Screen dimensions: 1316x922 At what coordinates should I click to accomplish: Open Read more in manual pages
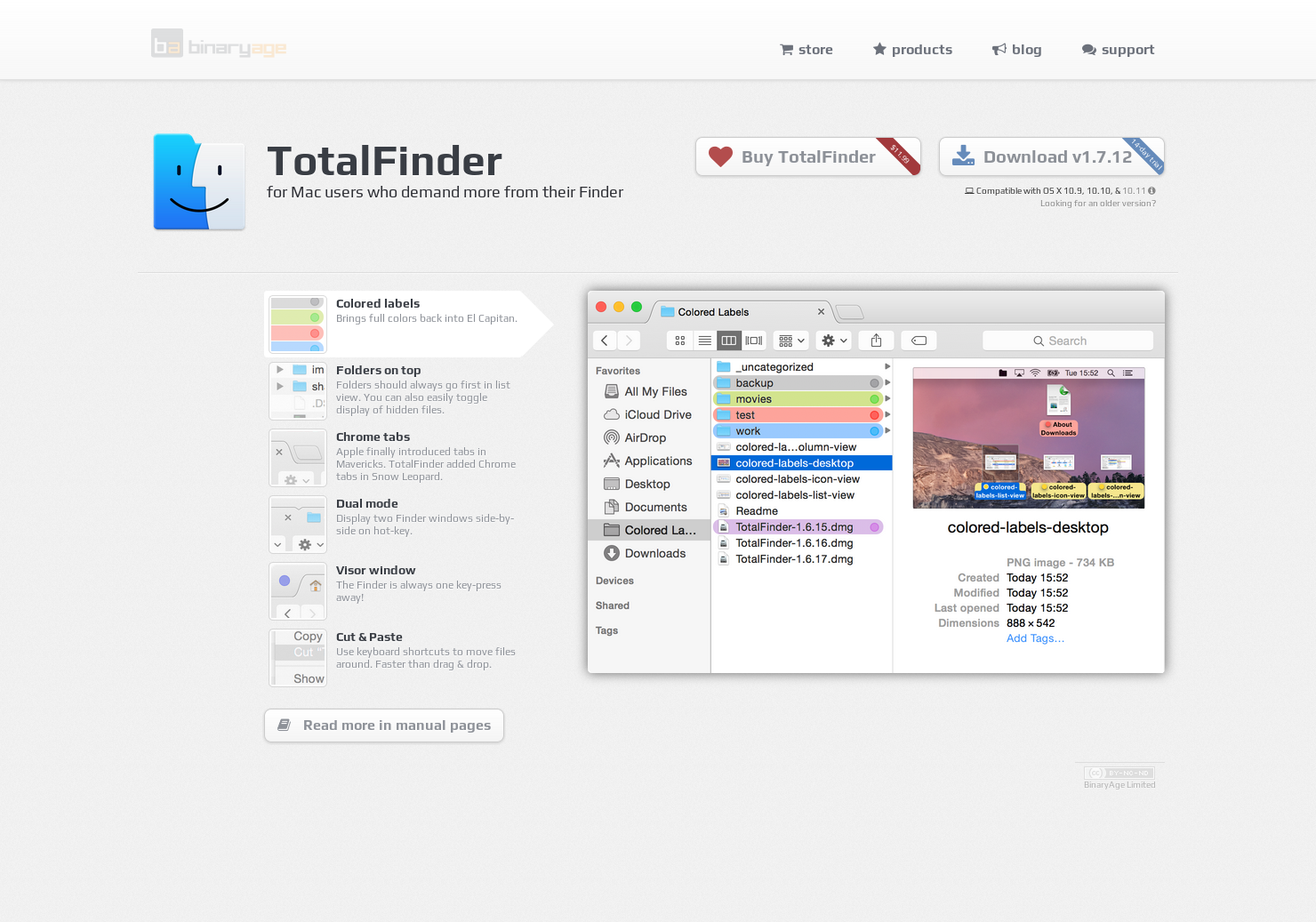pyautogui.click(x=383, y=726)
